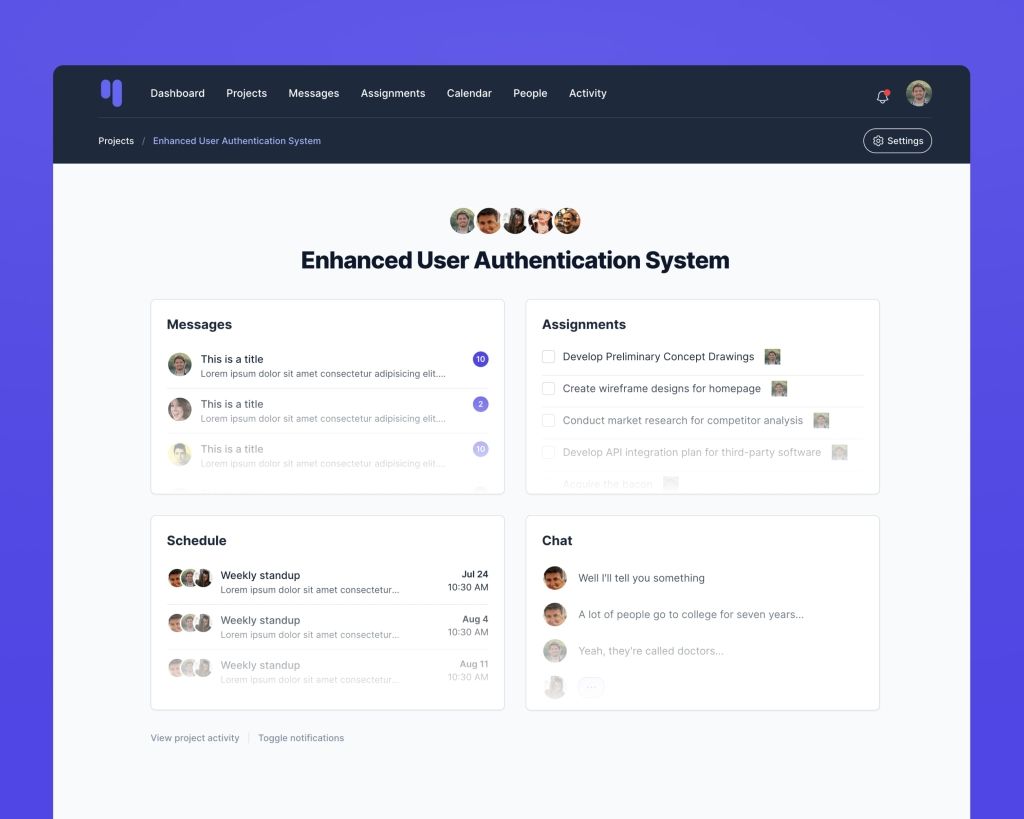Check off Develop Preliminary Concept Drawings
1024x819 pixels.
click(548, 357)
